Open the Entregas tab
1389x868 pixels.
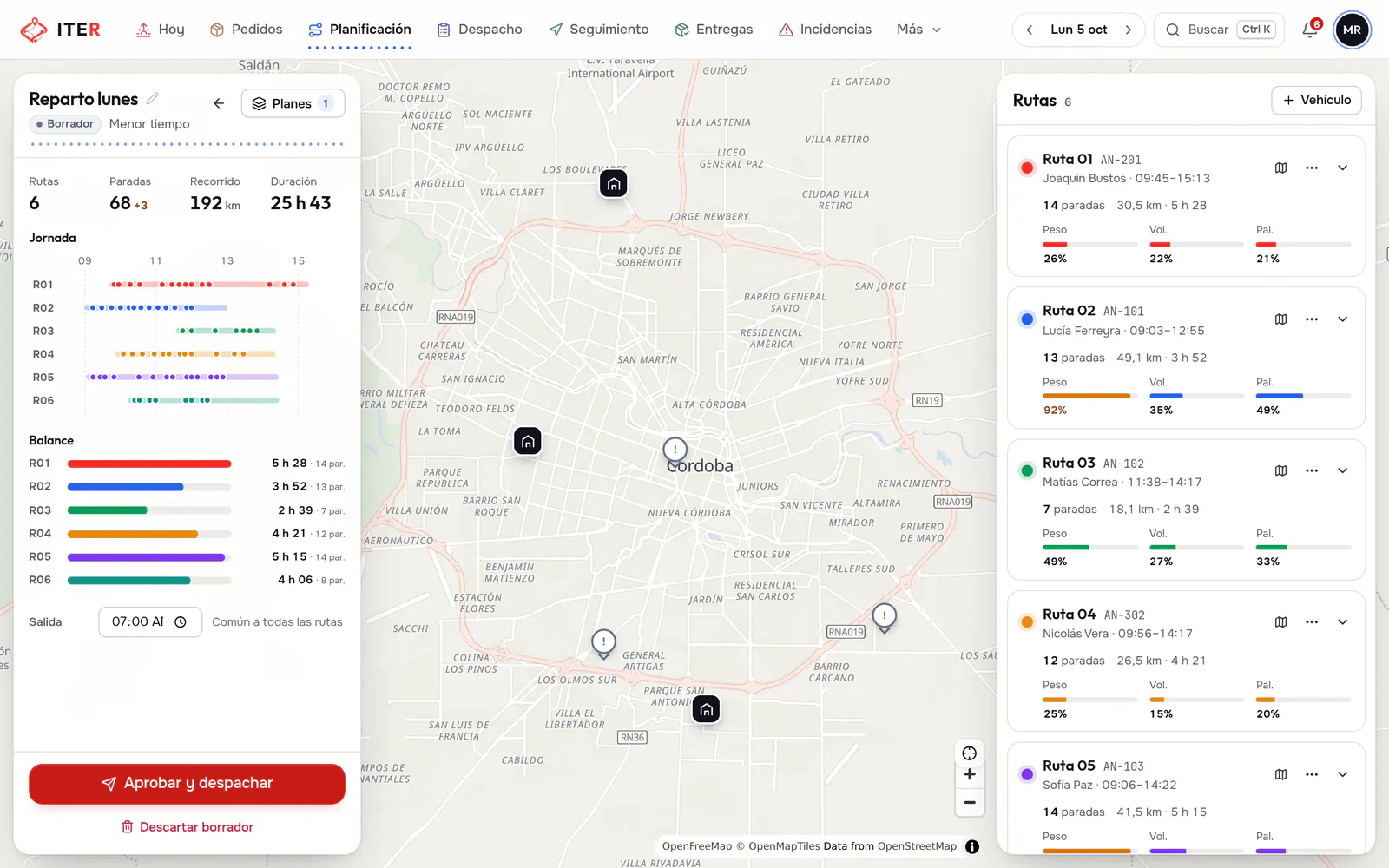coord(714,30)
